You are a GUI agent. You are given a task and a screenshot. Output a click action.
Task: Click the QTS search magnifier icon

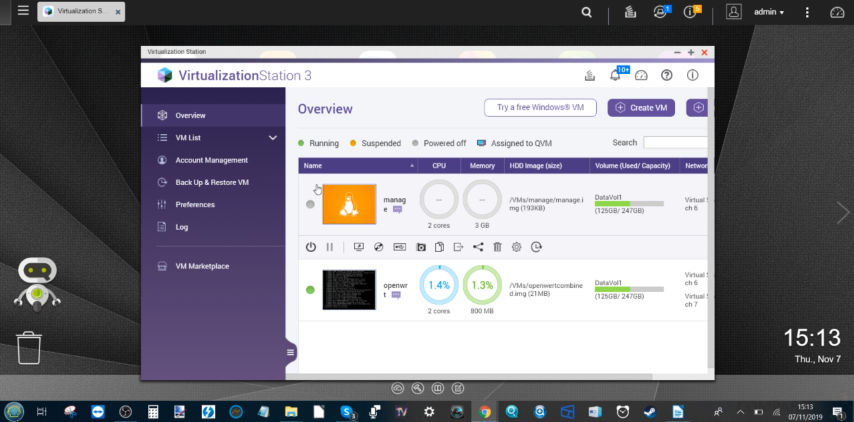pyautogui.click(x=587, y=12)
